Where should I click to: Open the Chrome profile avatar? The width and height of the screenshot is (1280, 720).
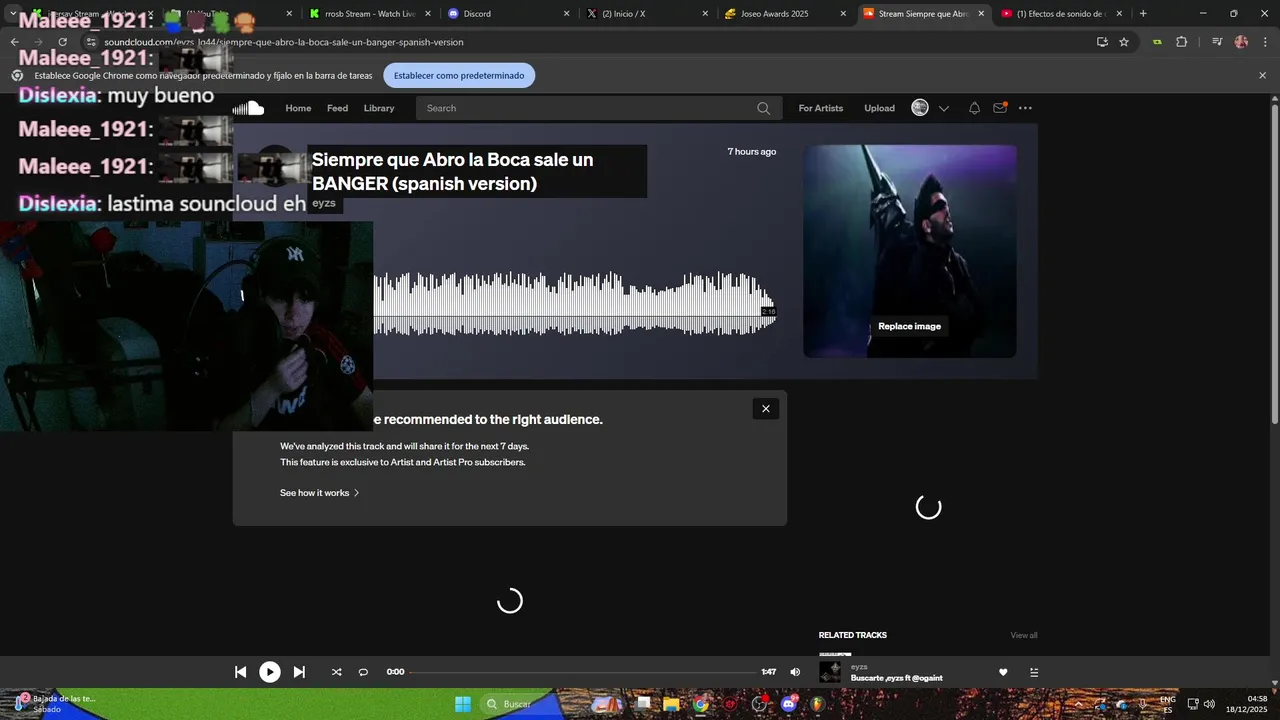tap(1242, 42)
